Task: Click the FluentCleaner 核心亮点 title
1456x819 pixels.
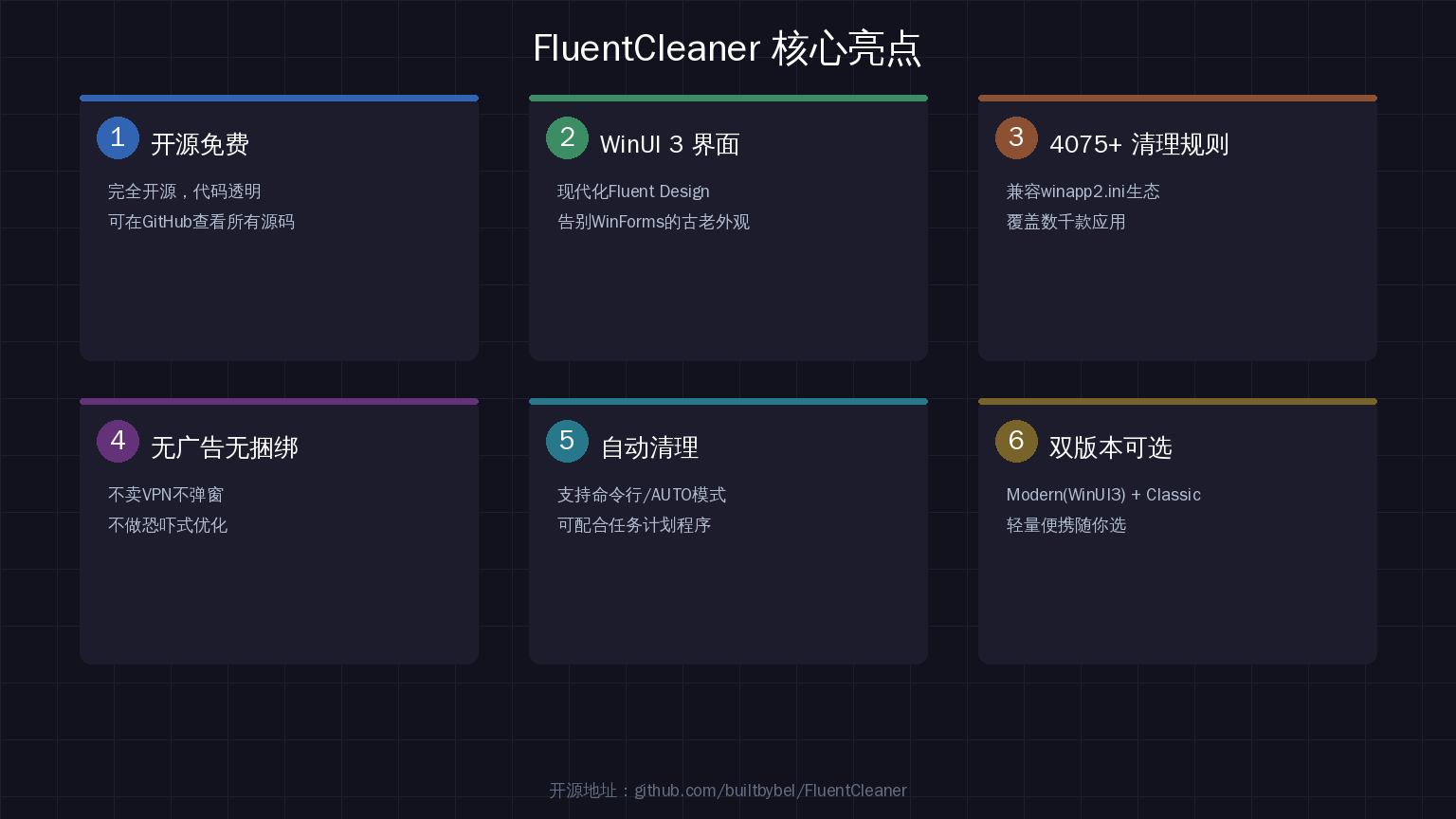Action: pos(727,48)
